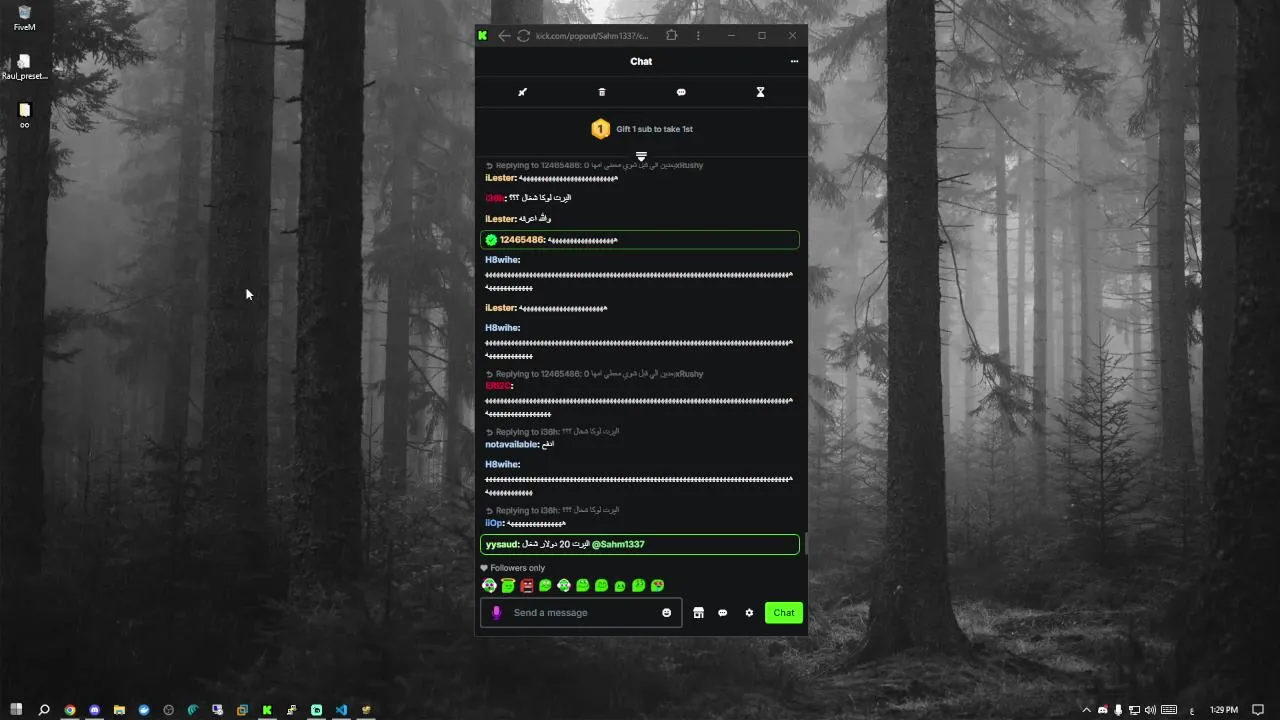1280x720 pixels.
Task: Open the FiveM desktop shortcut
Action: click(x=24, y=18)
